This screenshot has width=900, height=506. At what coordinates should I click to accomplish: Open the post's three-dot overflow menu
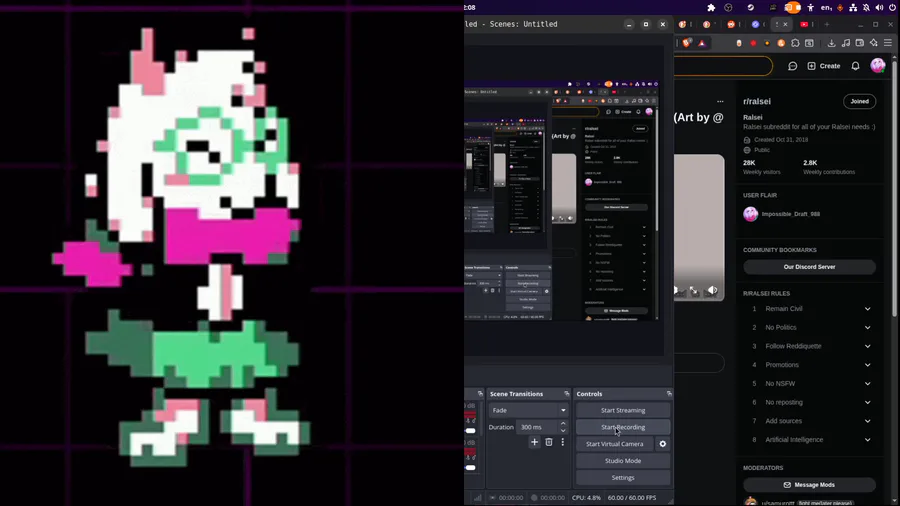click(x=720, y=102)
